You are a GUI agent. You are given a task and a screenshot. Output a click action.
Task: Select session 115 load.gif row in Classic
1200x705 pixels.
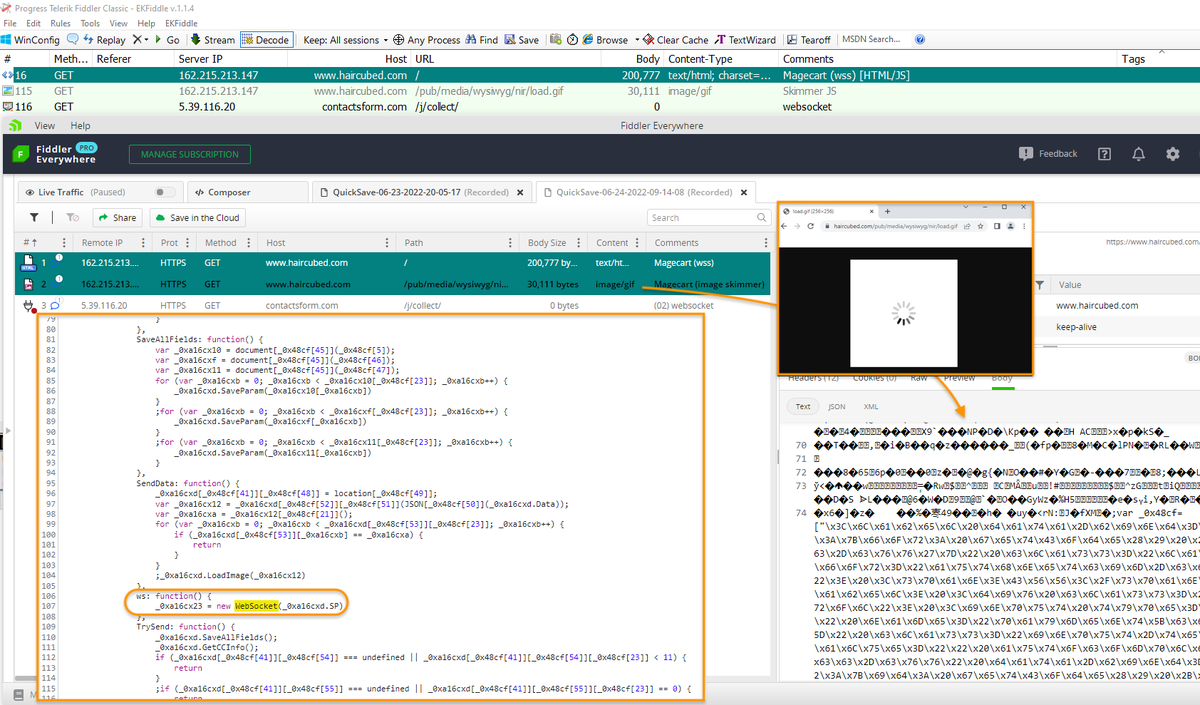click(600, 91)
